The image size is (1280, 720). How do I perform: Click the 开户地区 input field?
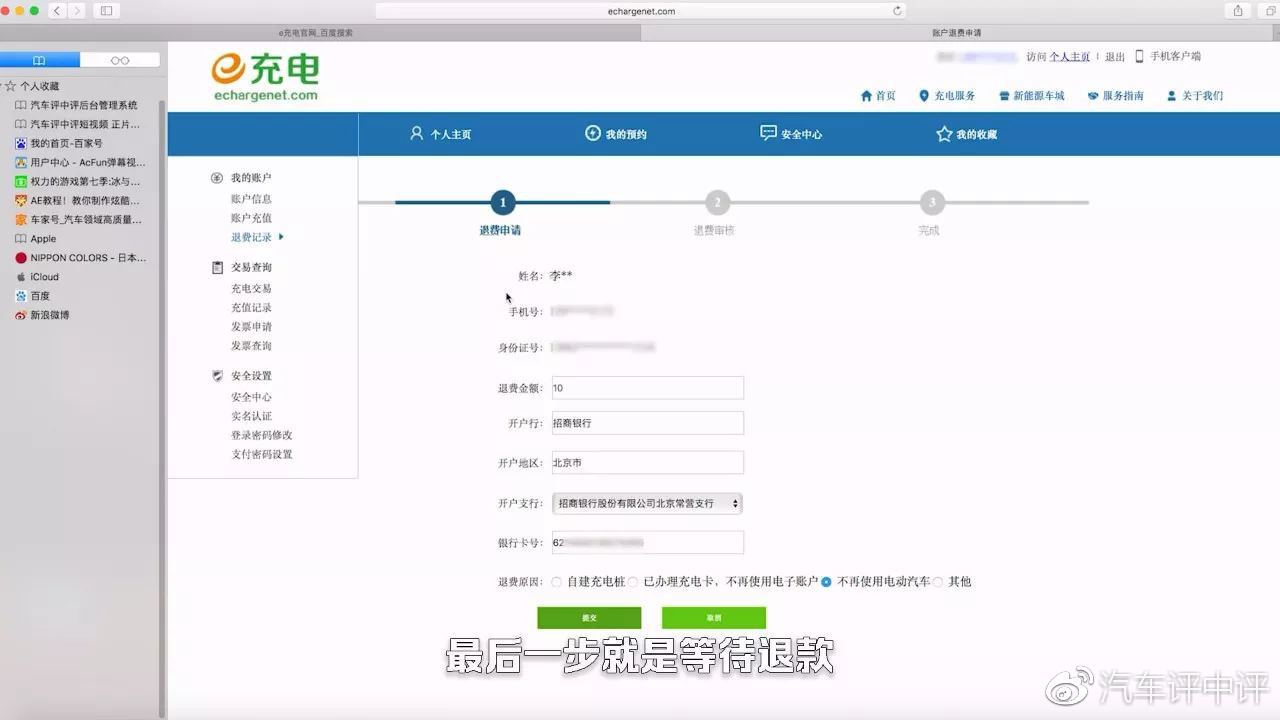pyautogui.click(x=648, y=463)
